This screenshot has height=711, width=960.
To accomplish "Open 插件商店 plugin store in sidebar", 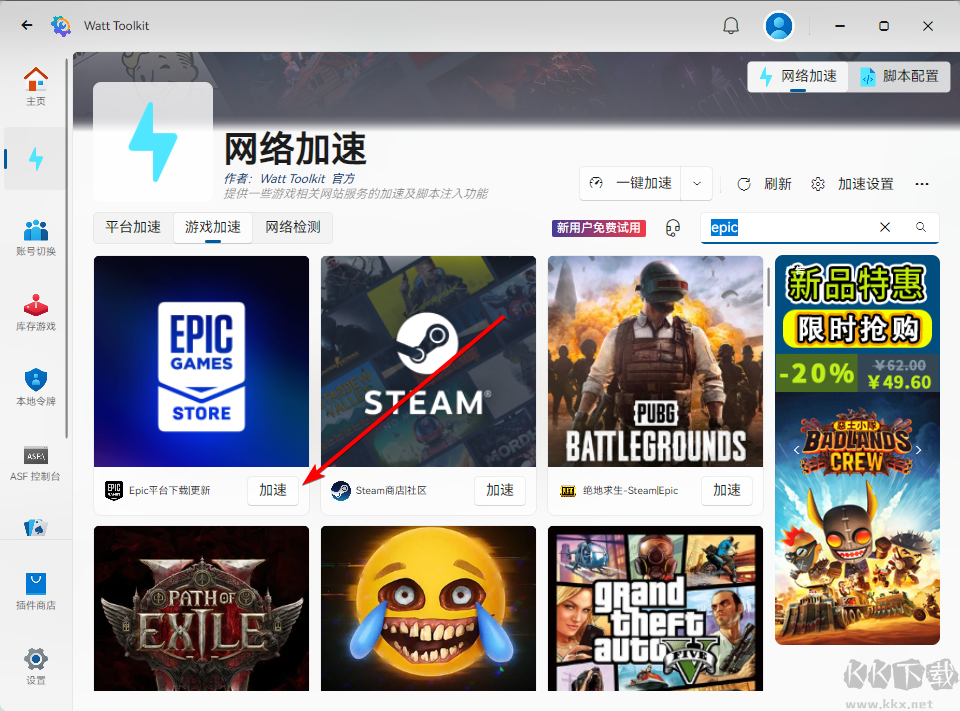I will click(x=36, y=592).
